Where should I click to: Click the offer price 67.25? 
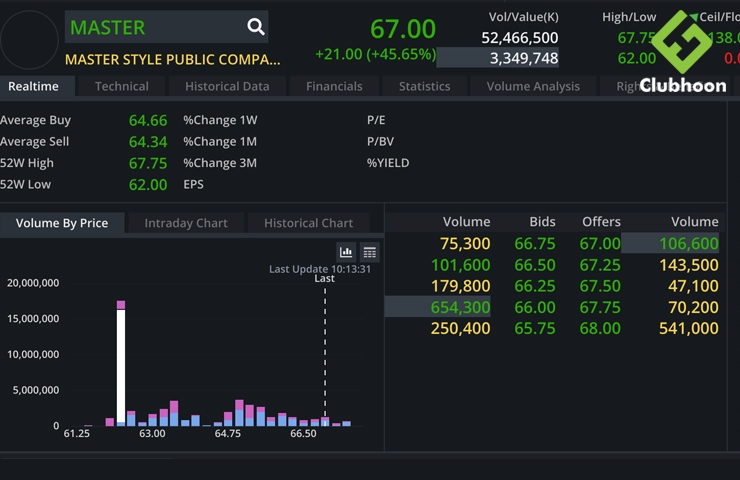tap(600, 265)
